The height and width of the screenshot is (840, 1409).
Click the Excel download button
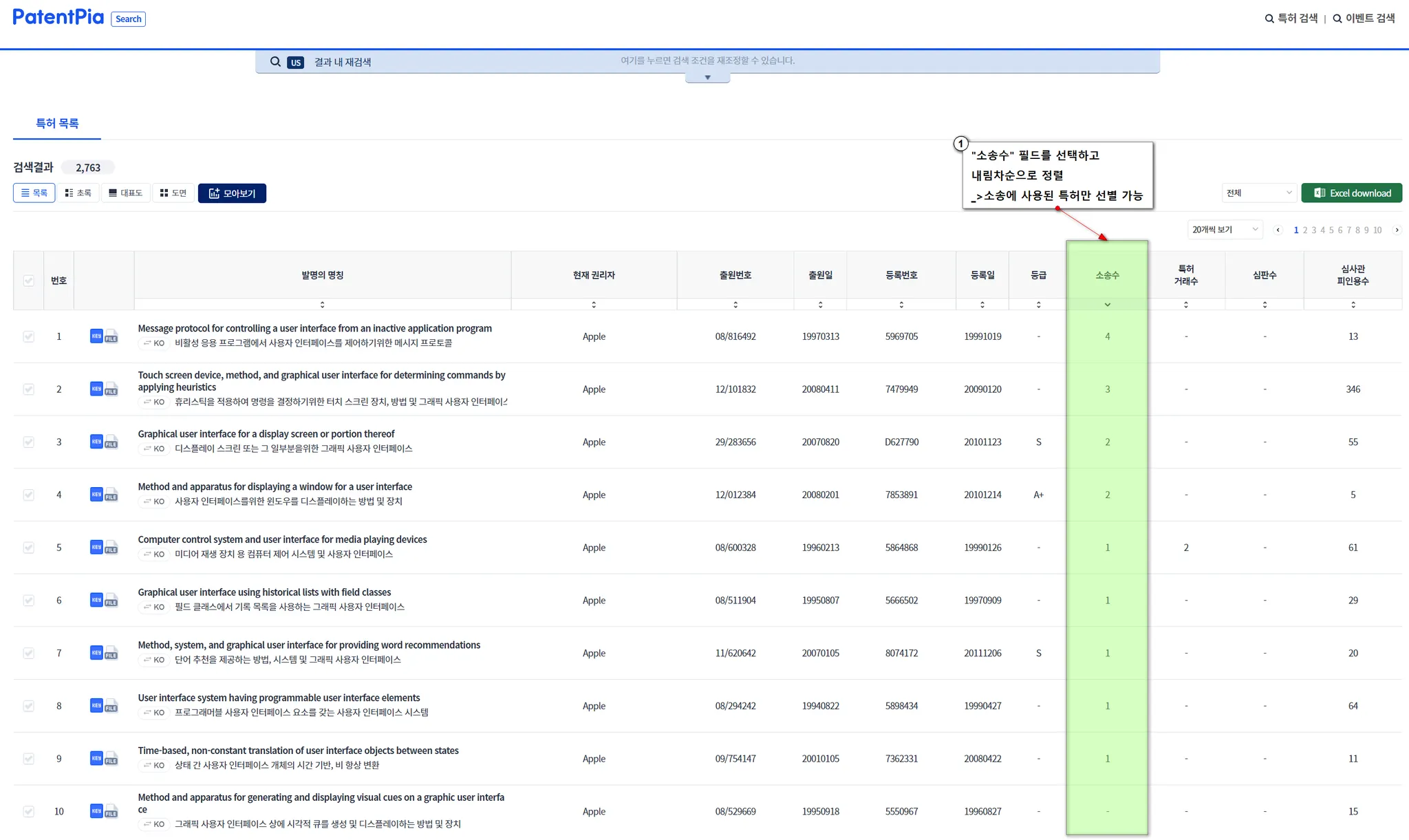1351,193
